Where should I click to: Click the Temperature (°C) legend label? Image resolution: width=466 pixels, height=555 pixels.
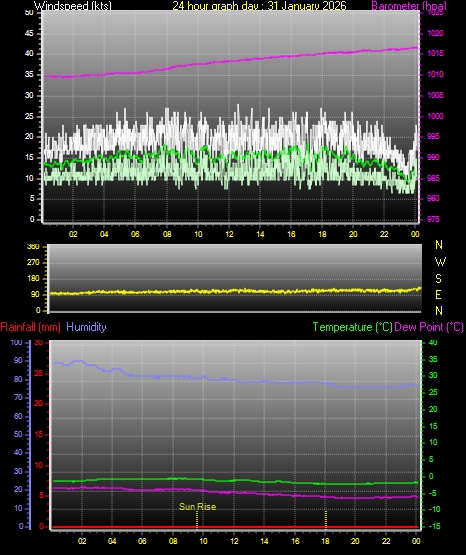point(352,327)
